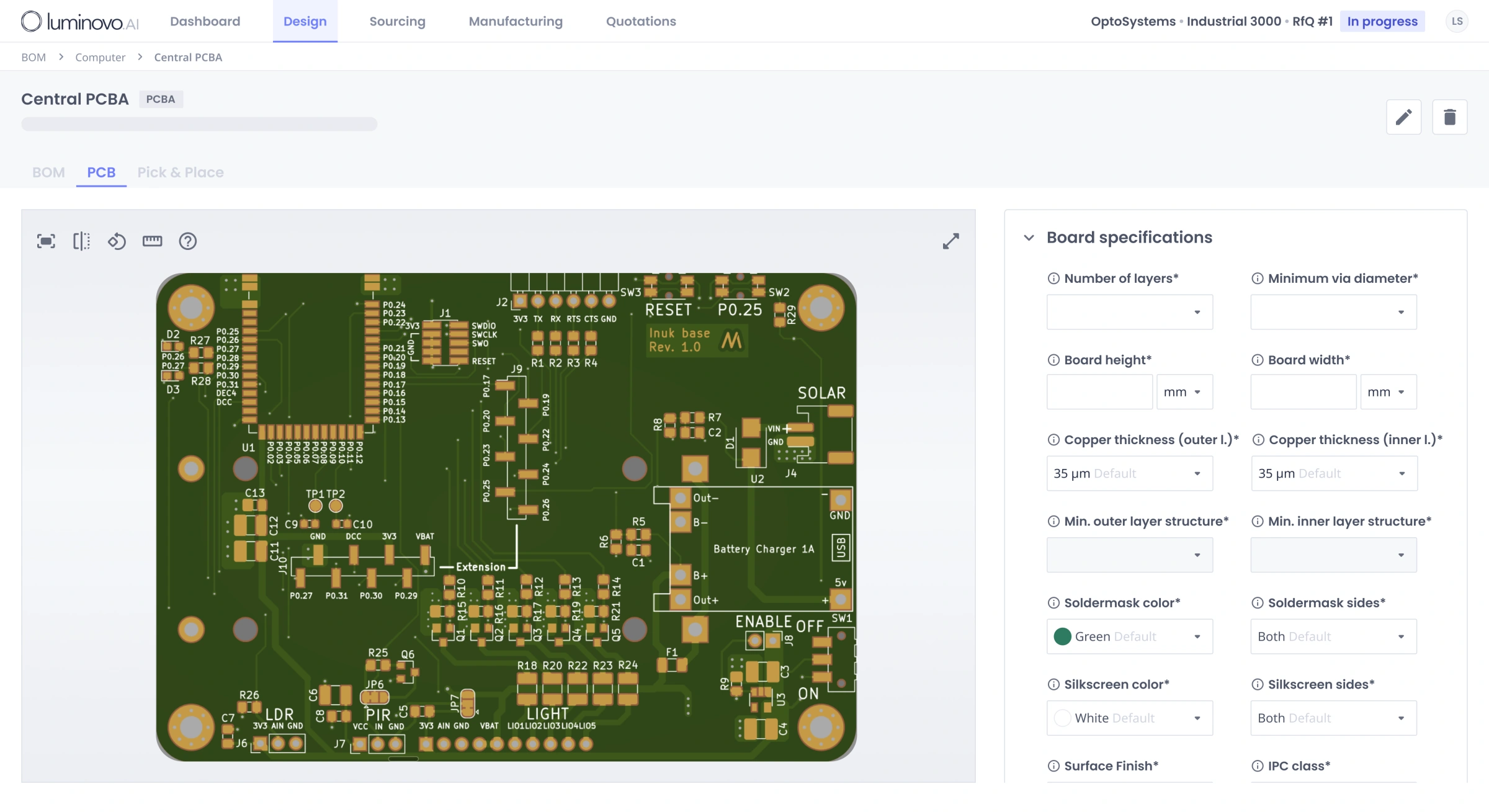Open the PCB viewer help icon
Screen dimensions: 1489x812
point(187,241)
